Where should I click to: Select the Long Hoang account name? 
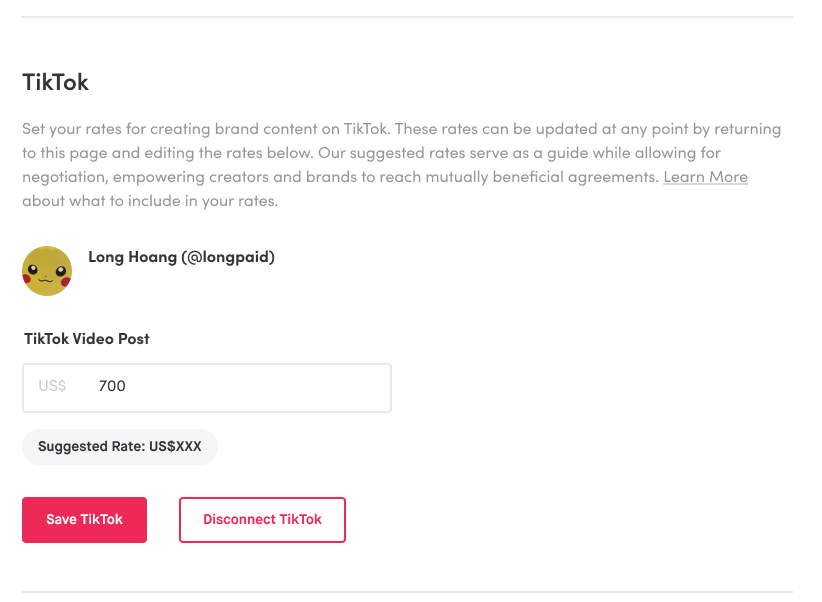click(x=132, y=257)
